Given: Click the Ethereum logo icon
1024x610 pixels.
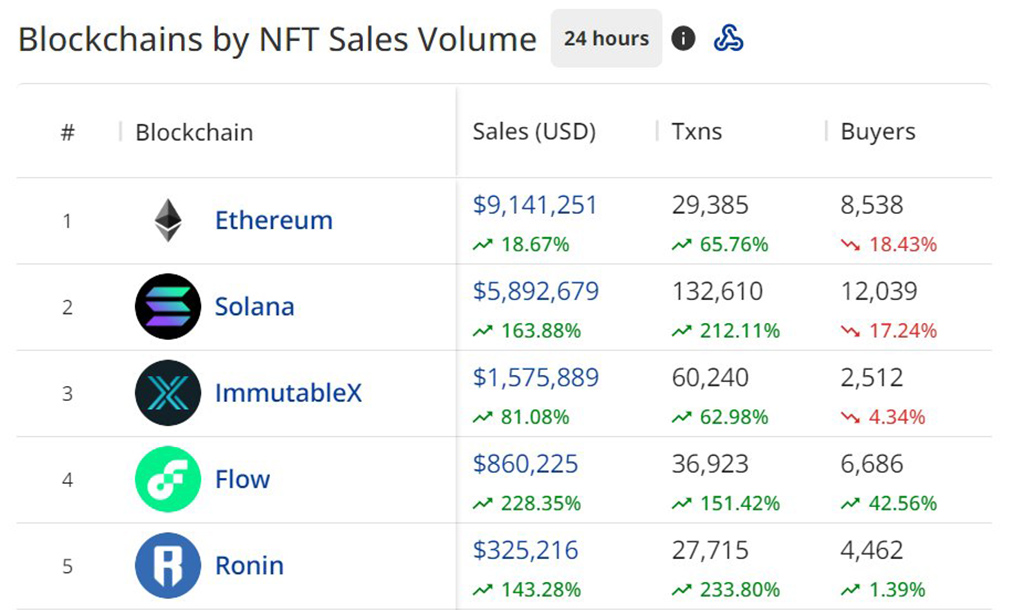Looking at the screenshot, I should 168,220.
